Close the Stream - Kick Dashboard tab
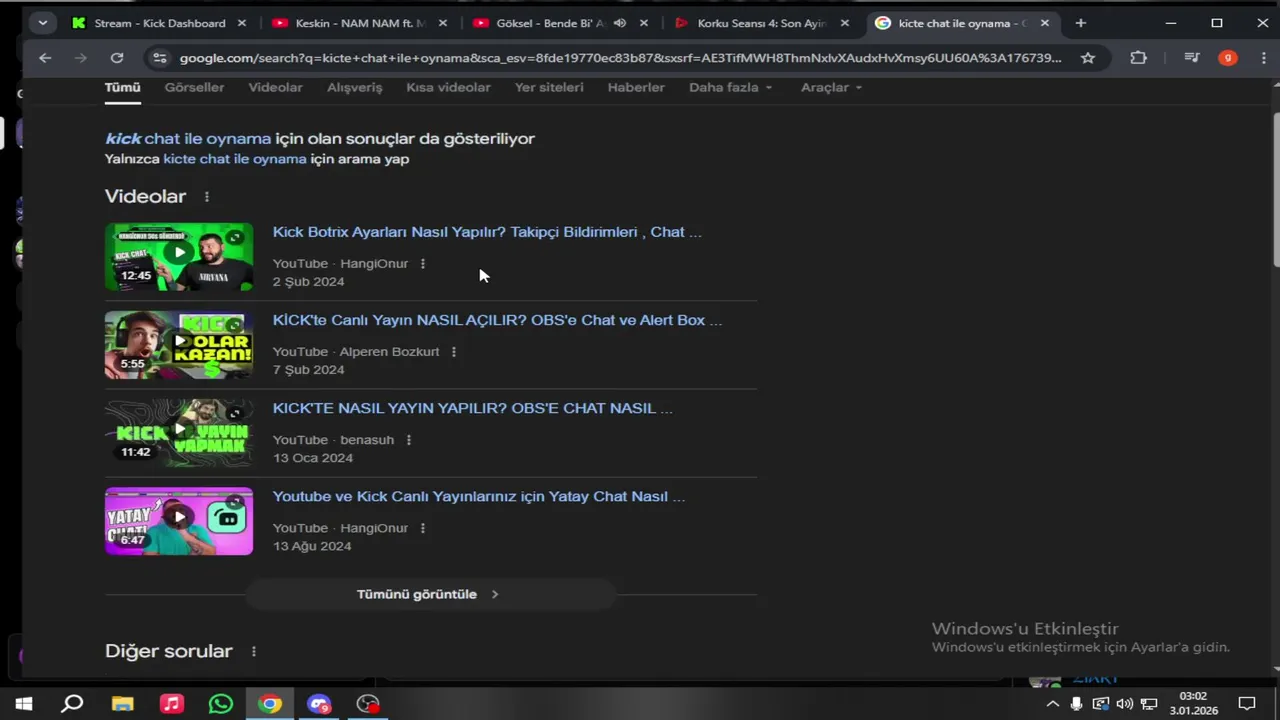Screen dimensions: 1280x720 coord(242,23)
